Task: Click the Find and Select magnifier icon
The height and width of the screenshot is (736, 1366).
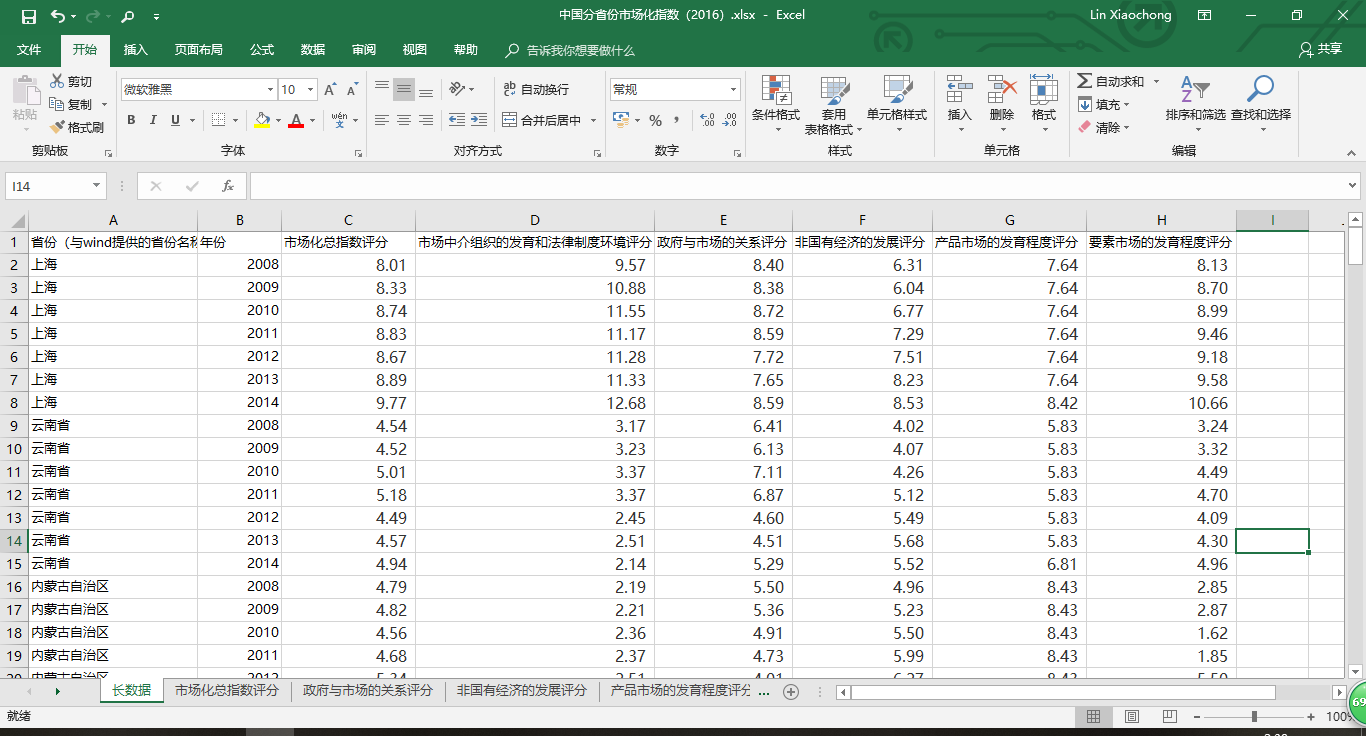Action: pyautogui.click(x=1260, y=90)
